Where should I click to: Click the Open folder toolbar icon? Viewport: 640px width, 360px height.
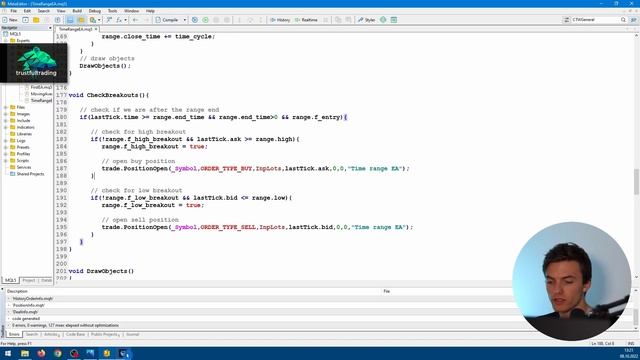point(36,20)
